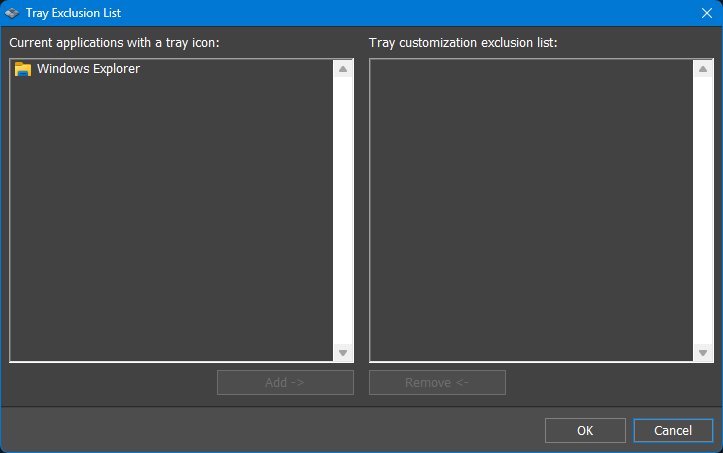Click the Tray Exclusion List title bar icon
Screen dimensions: 723x453
click(12, 13)
